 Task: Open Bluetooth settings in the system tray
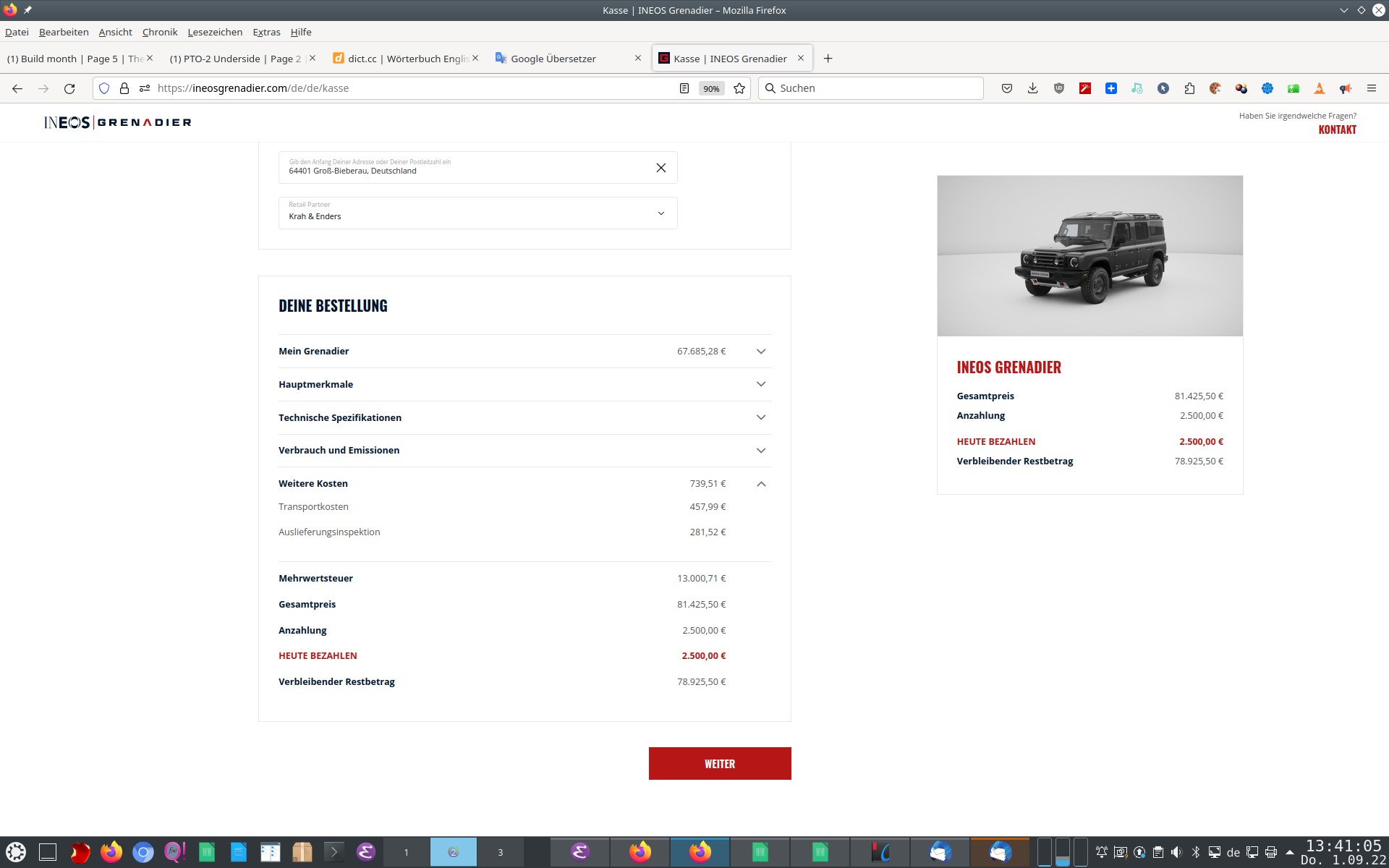point(1195,852)
